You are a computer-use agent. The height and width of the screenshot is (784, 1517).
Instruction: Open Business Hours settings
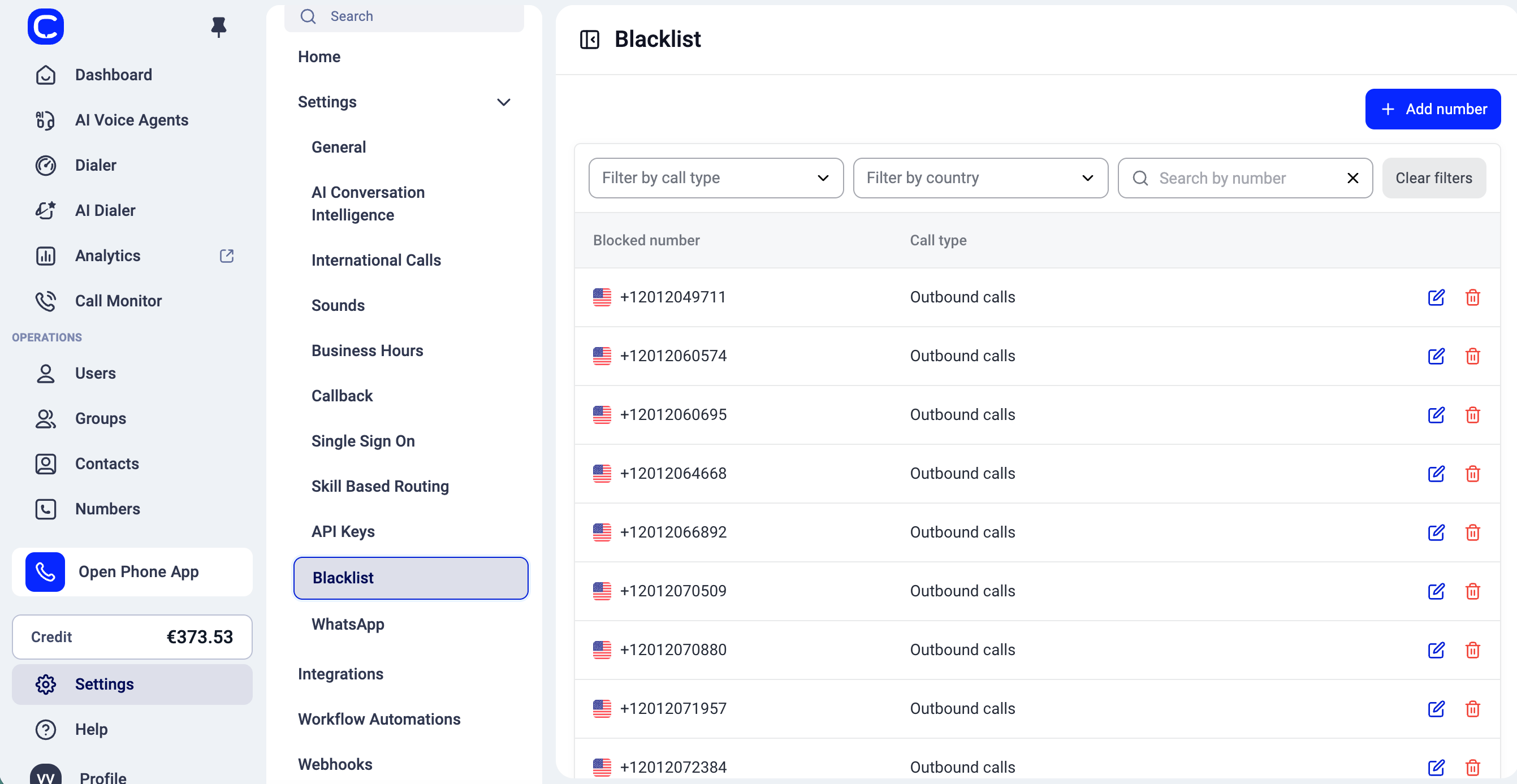click(x=367, y=351)
